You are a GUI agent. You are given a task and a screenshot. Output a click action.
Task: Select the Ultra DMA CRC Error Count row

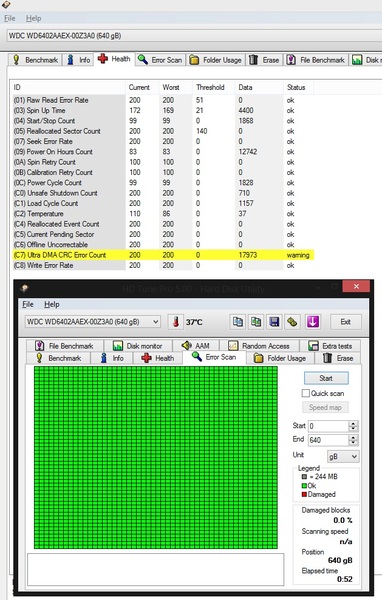163,255
